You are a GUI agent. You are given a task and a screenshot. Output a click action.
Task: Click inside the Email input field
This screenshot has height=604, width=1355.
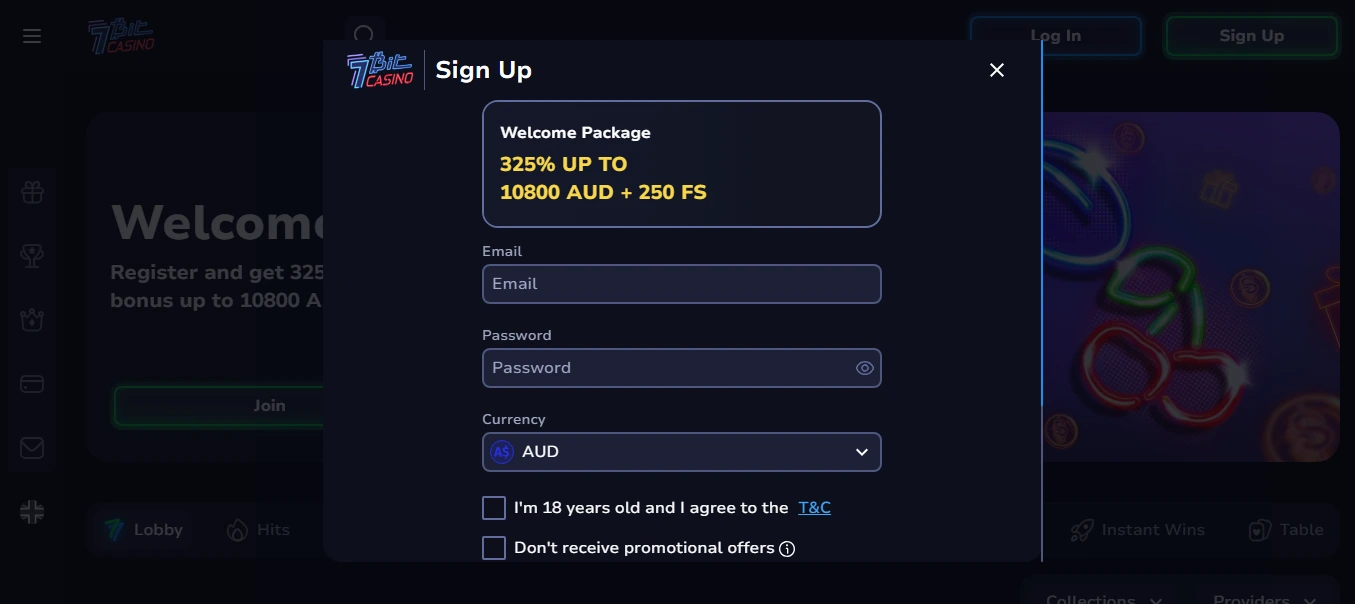(681, 284)
